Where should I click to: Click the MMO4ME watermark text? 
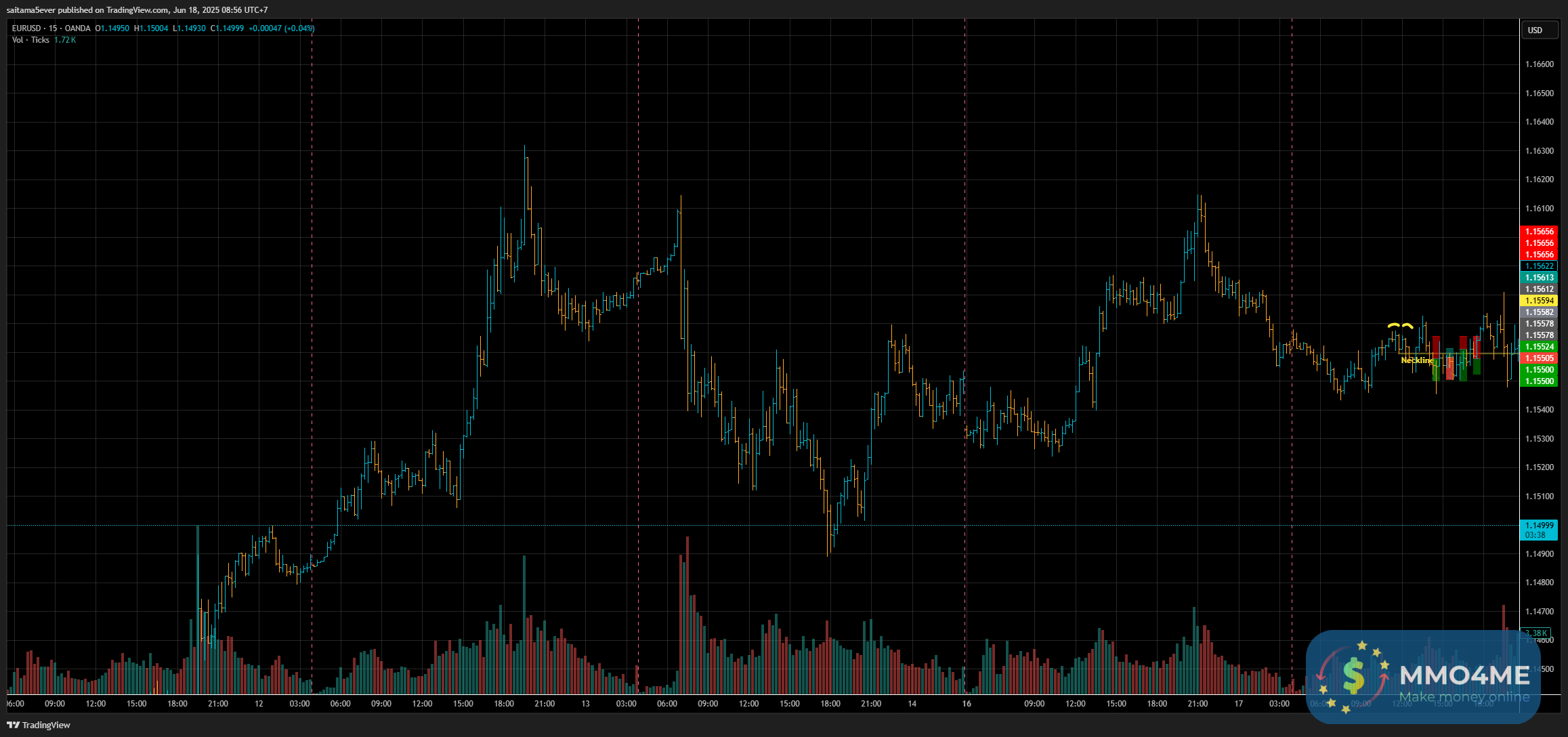tap(1464, 675)
